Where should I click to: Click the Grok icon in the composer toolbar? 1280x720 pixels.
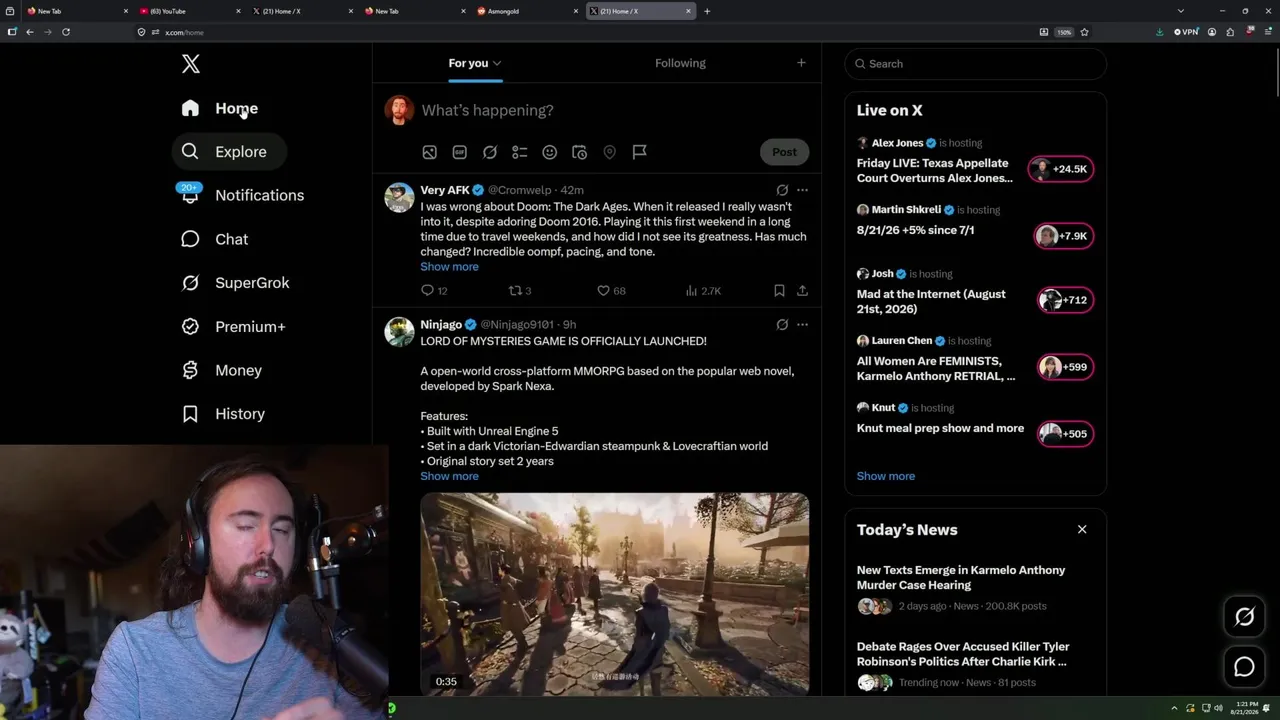coord(490,152)
